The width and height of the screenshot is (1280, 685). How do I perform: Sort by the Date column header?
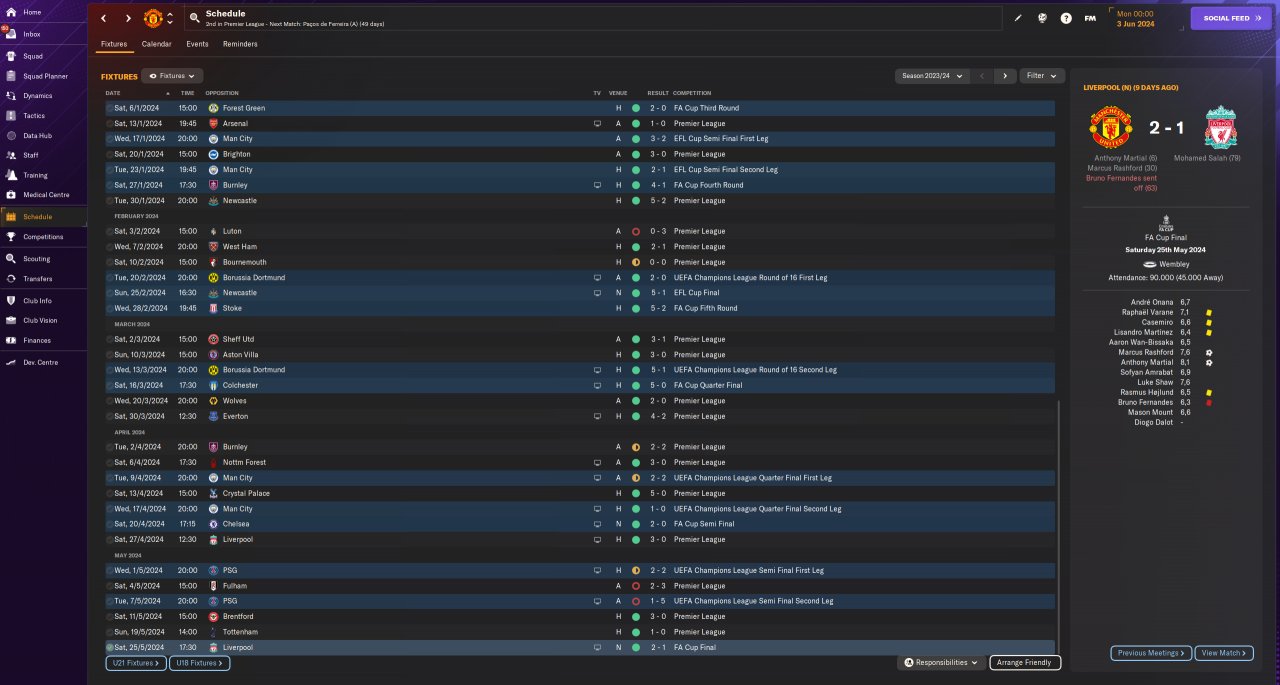click(113, 93)
